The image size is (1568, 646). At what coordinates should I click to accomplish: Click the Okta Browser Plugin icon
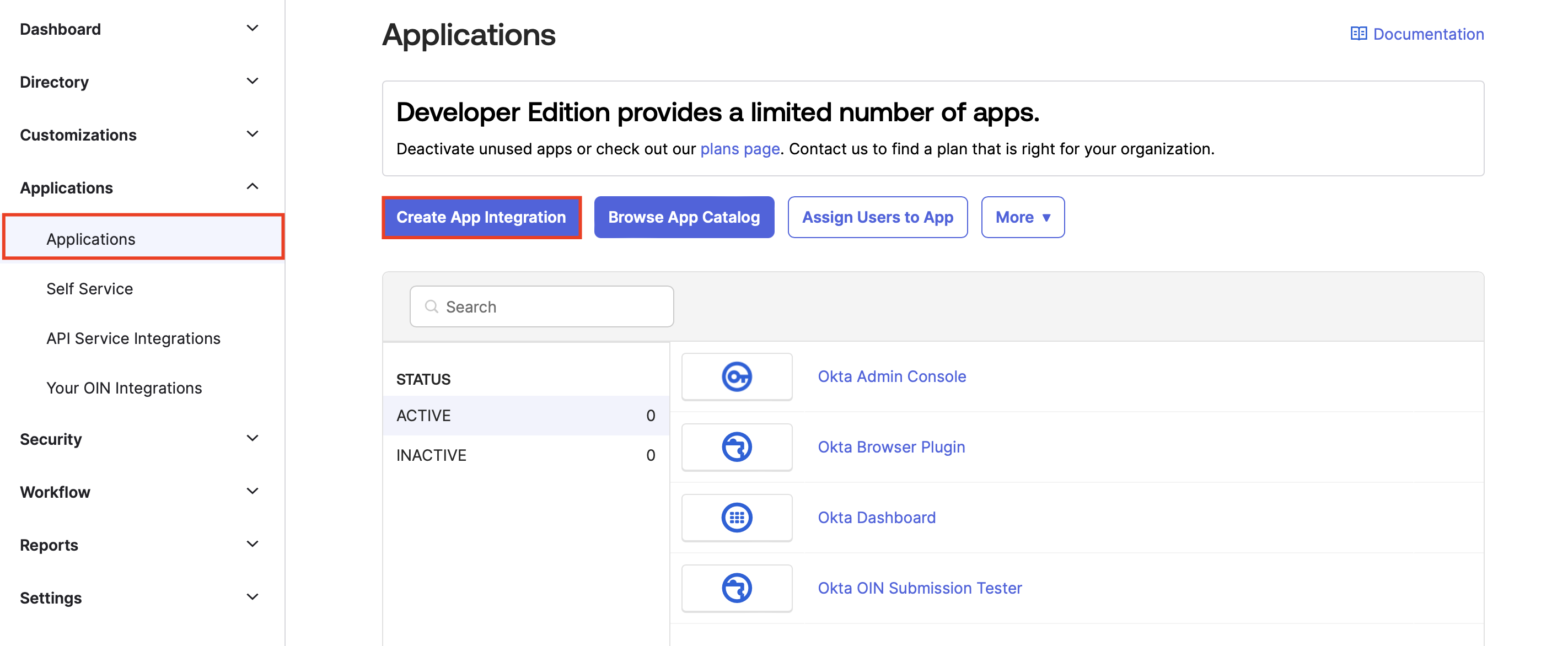pyautogui.click(x=737, y=447)
